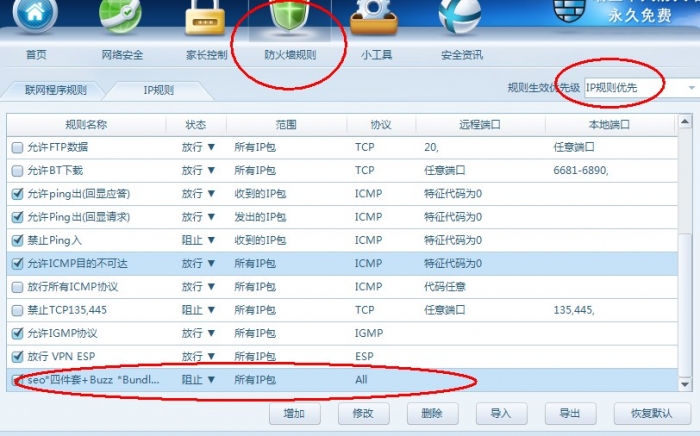Uncheck the 允许Ping出(回显请求) rule
Image resolution: width=700 pixels, height=436 pixels.
pos(17,217)
